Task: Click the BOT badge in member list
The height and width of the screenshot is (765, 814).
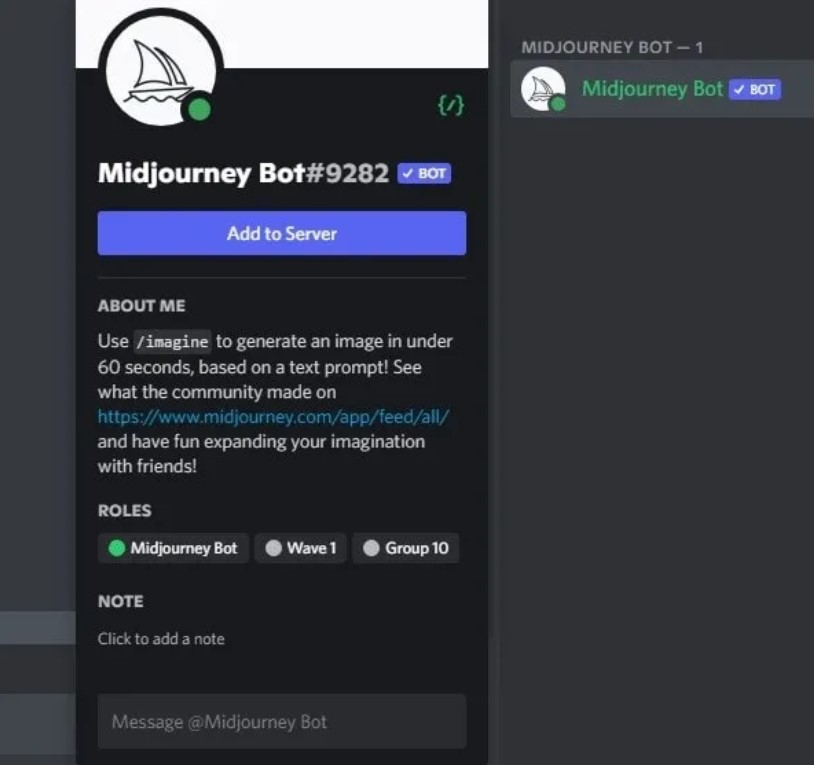Action: tap(755, 89)
